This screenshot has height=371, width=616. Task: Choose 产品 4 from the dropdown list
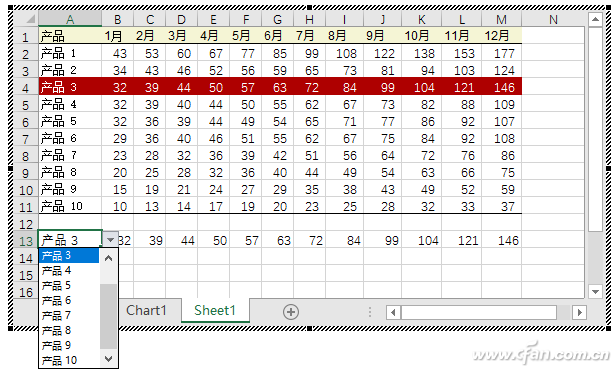coord(69,270)
